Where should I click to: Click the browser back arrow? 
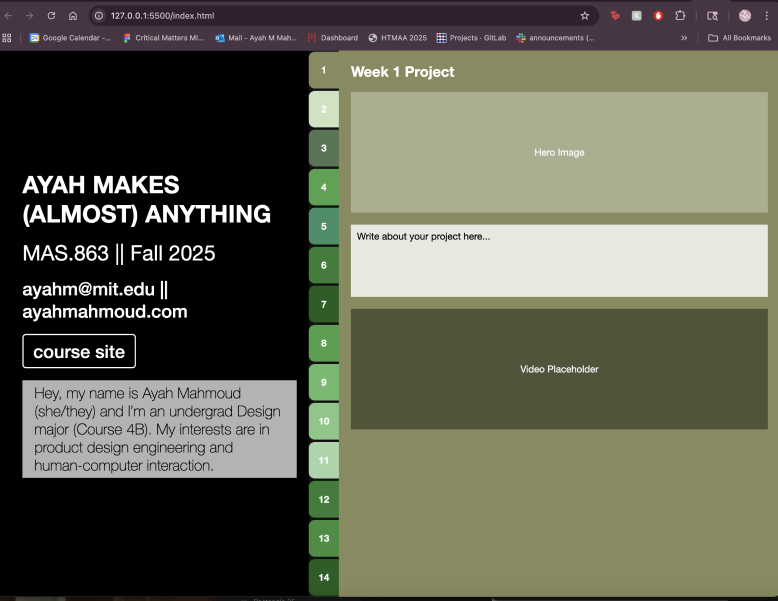(x=9, y=16)
